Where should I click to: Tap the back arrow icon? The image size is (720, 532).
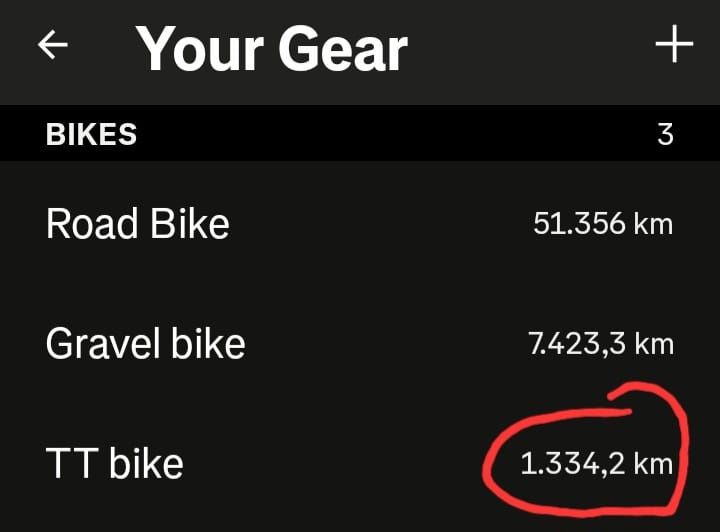[52, 47]
